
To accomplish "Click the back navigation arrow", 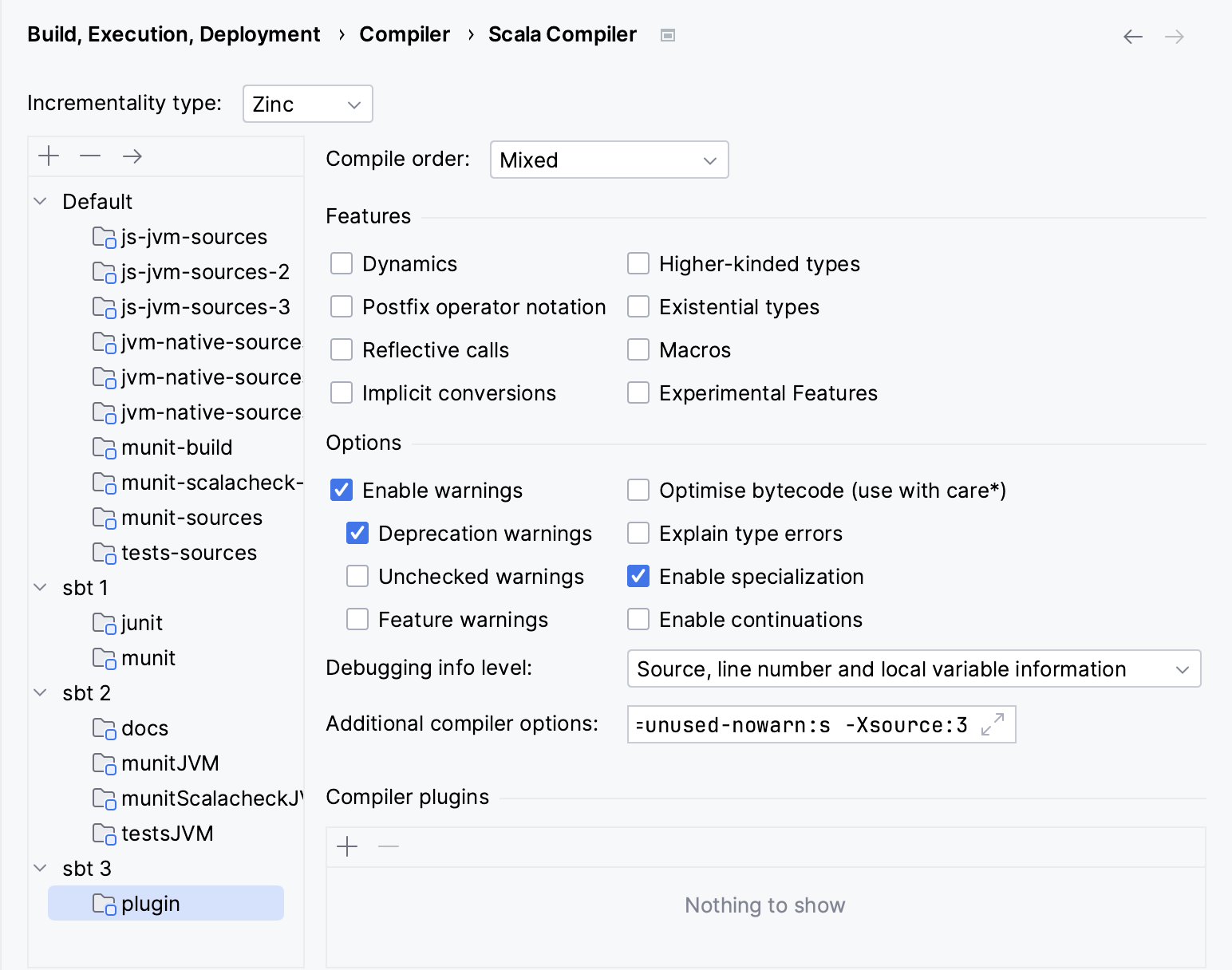I will point(1132,36).
